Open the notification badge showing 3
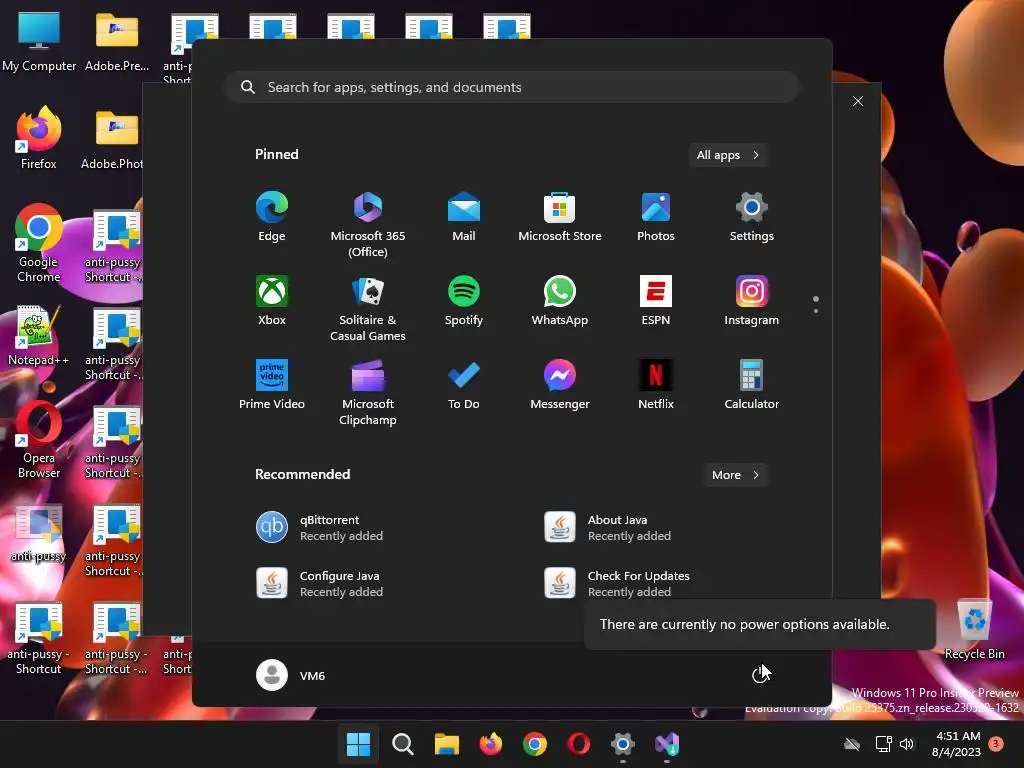 pos(996,744)
